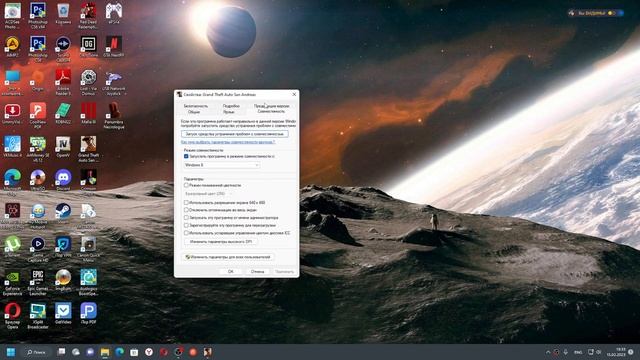Screen dimensions: 640x360
Task: Expand the Windows 8 compatibility dropdown
Action: [222, 165]
